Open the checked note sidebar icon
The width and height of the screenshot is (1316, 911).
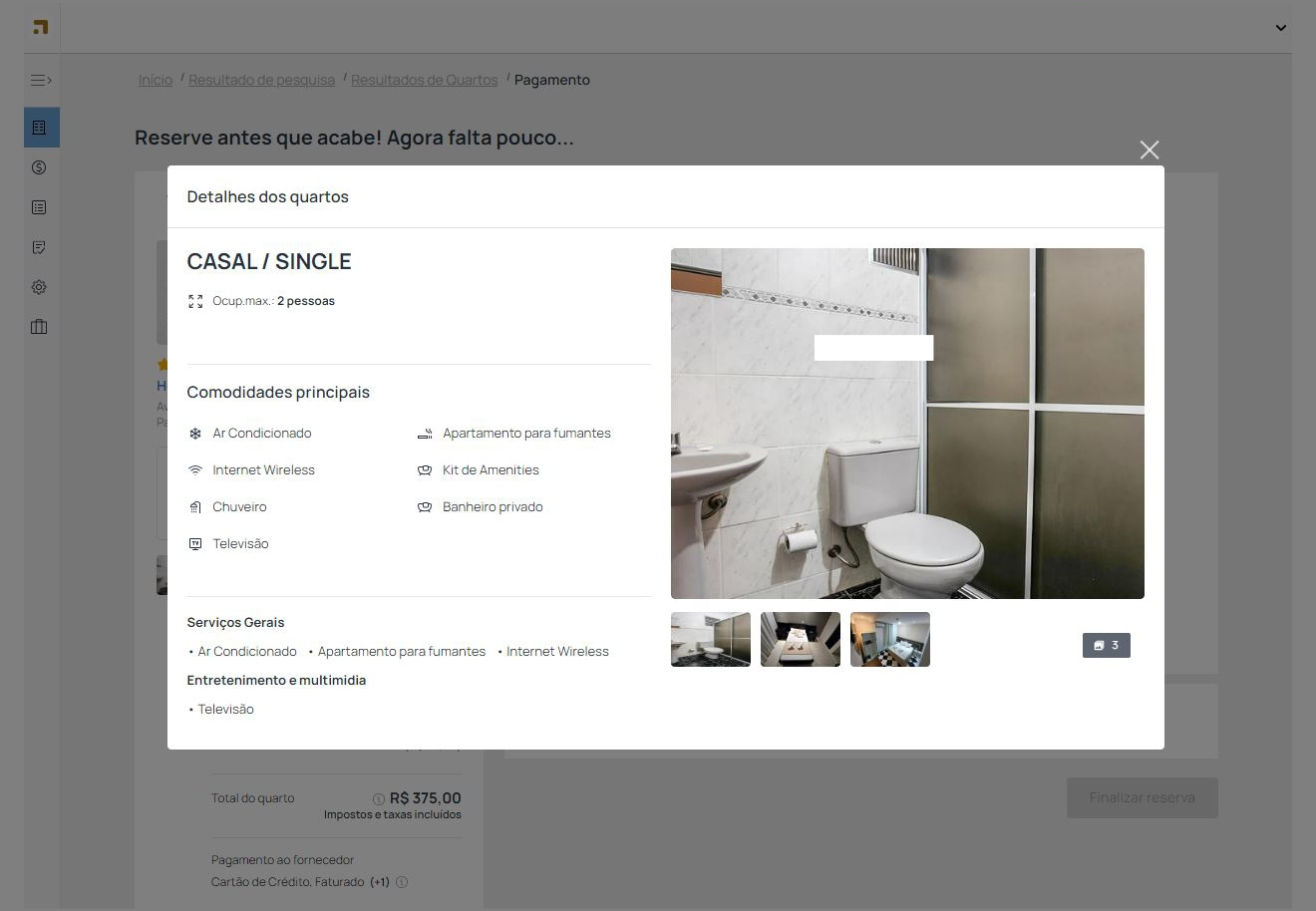click(x=40, y=247)
